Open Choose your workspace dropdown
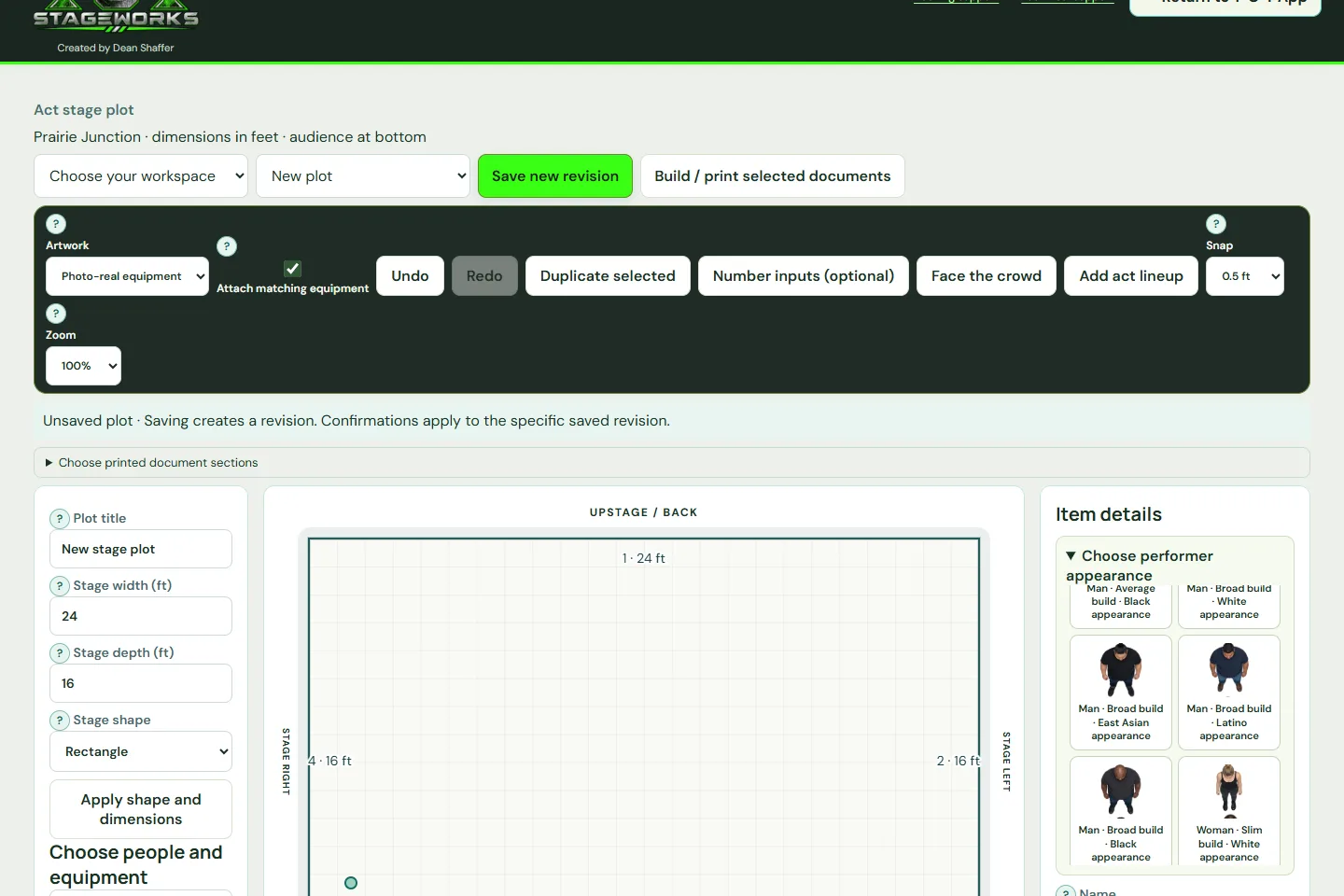 [x=141, y=176]
